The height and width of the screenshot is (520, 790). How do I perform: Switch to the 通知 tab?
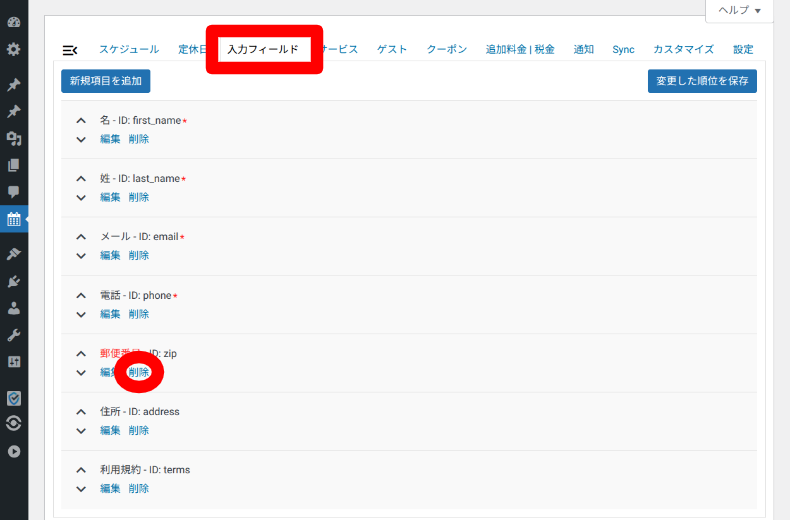click(583, 49)
